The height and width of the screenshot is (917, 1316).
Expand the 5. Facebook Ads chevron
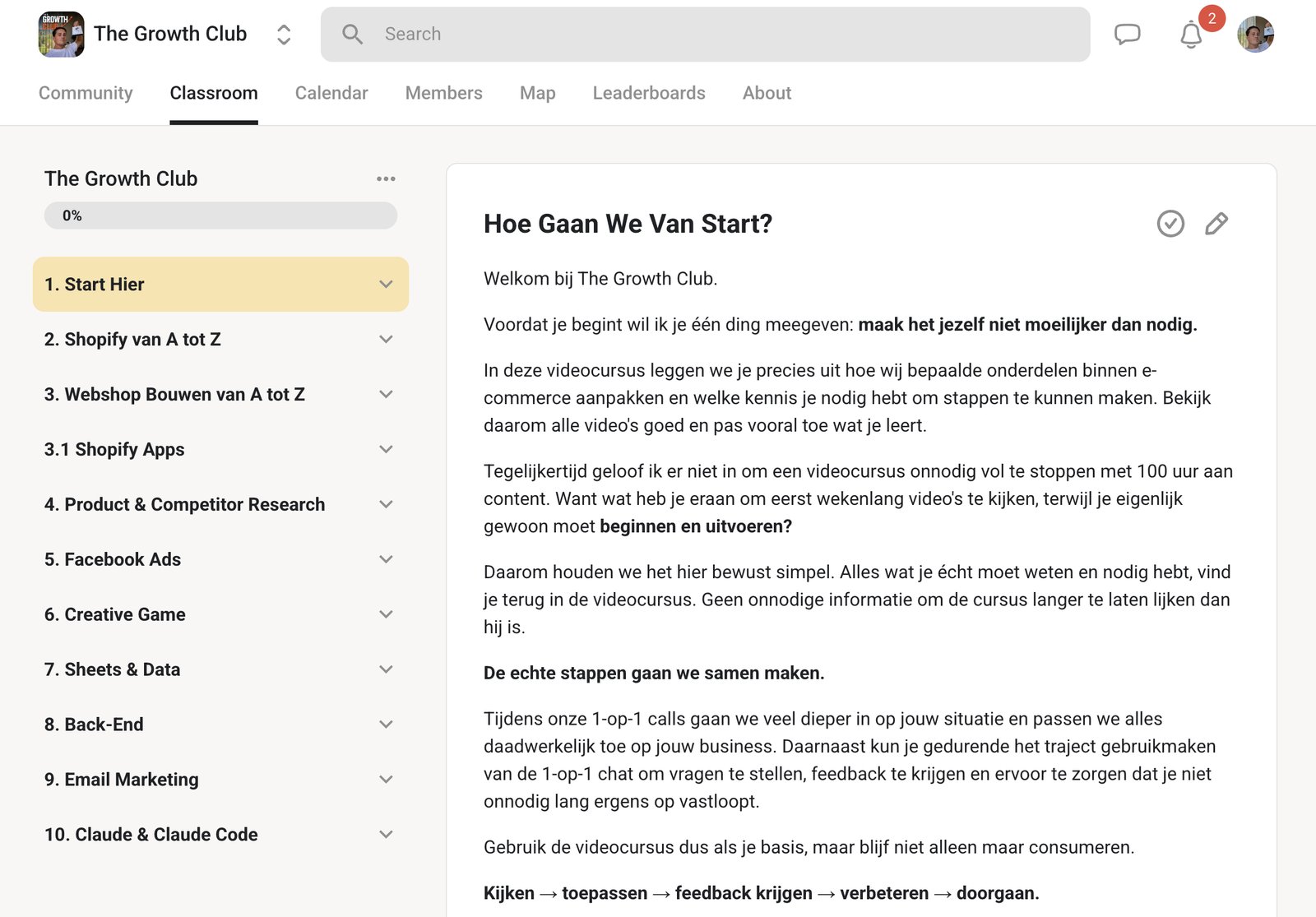(386, 560)
